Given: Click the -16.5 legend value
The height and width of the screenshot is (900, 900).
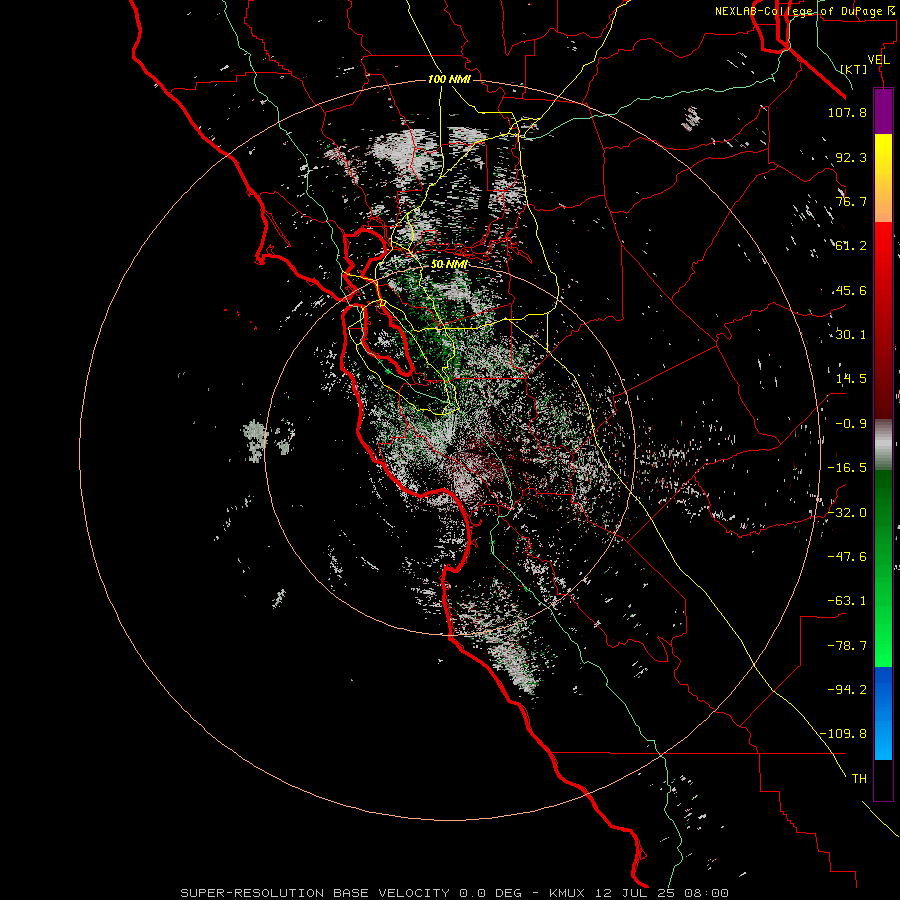Looking at the screenshot, I should [847, 468].
